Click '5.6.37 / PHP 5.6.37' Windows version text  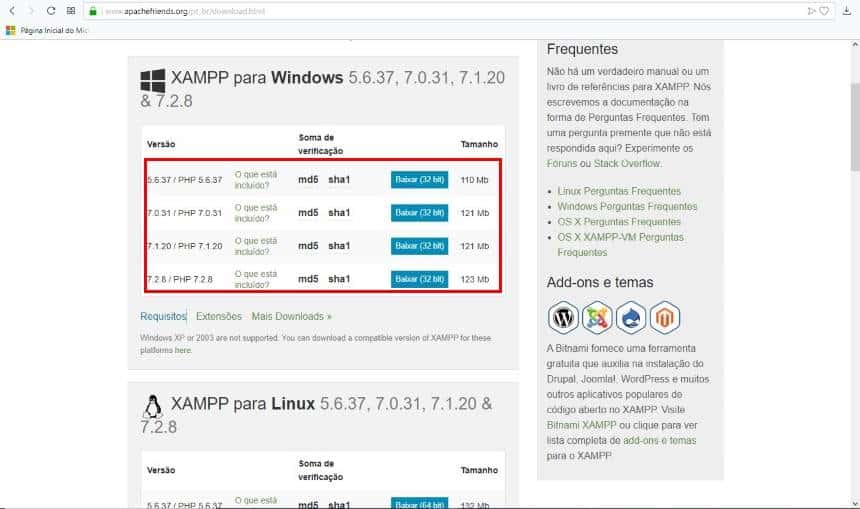point(184,180)
